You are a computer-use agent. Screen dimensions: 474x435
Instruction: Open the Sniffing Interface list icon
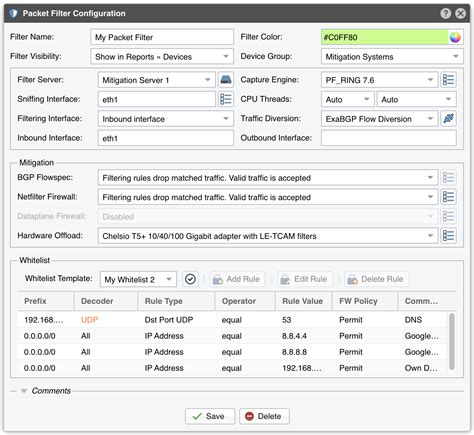226,99
